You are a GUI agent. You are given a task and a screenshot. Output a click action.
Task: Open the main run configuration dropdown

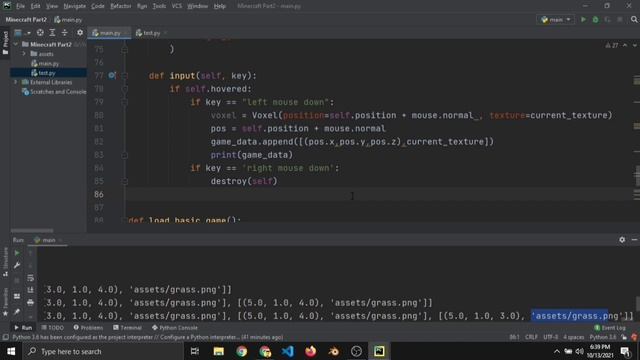(556, 19)
